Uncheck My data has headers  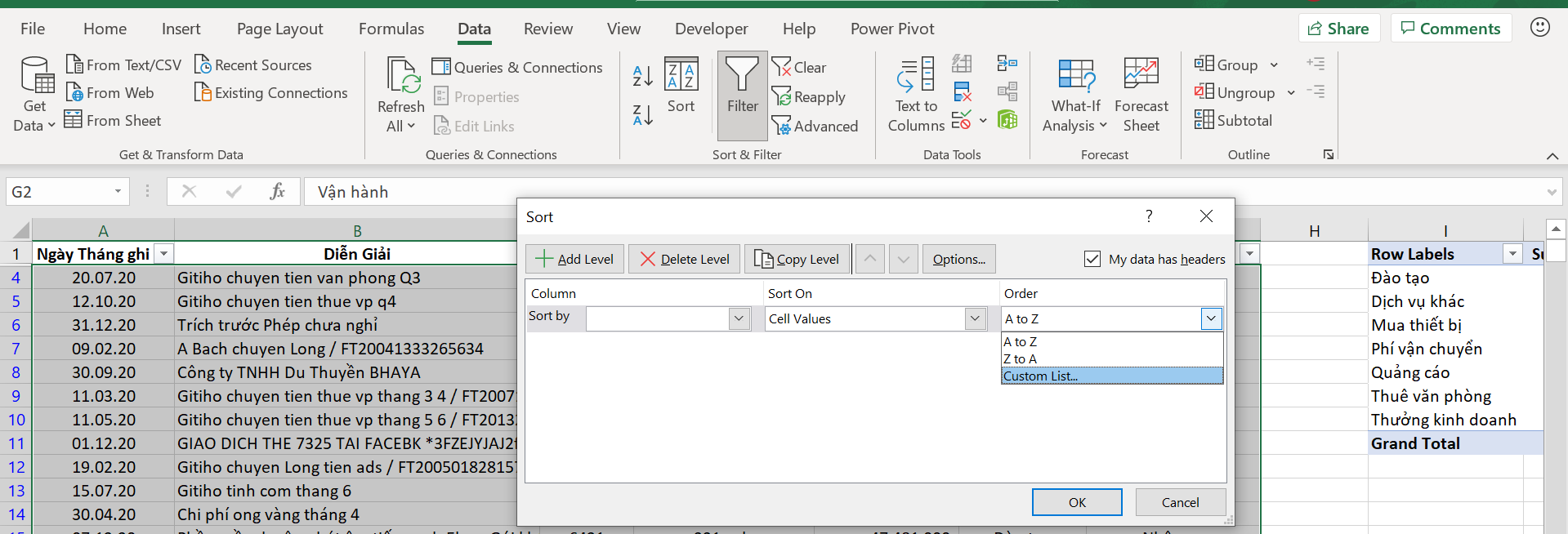pos(1092,259)
